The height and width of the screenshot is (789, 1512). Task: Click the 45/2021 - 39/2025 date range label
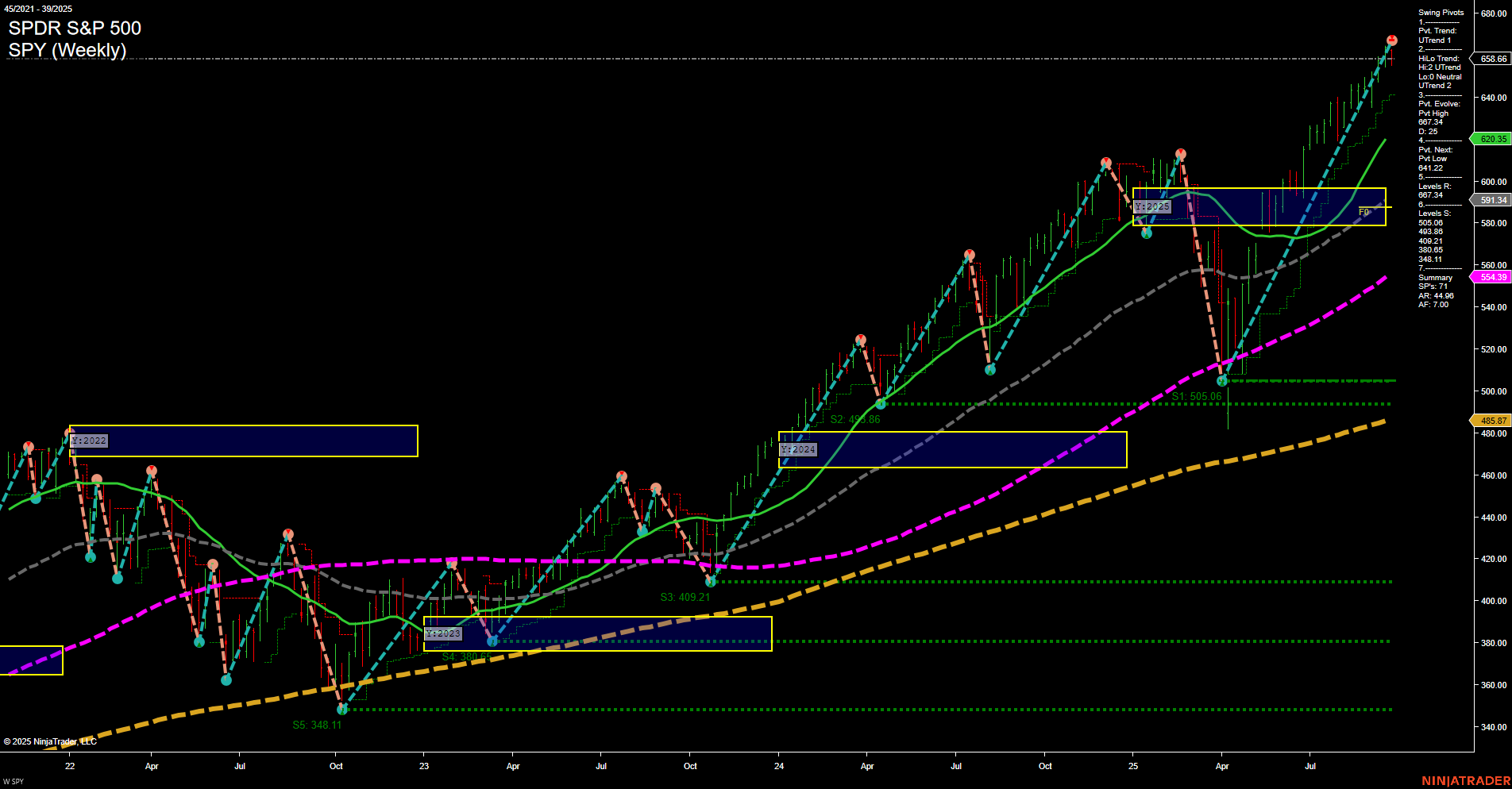(37, 9)
